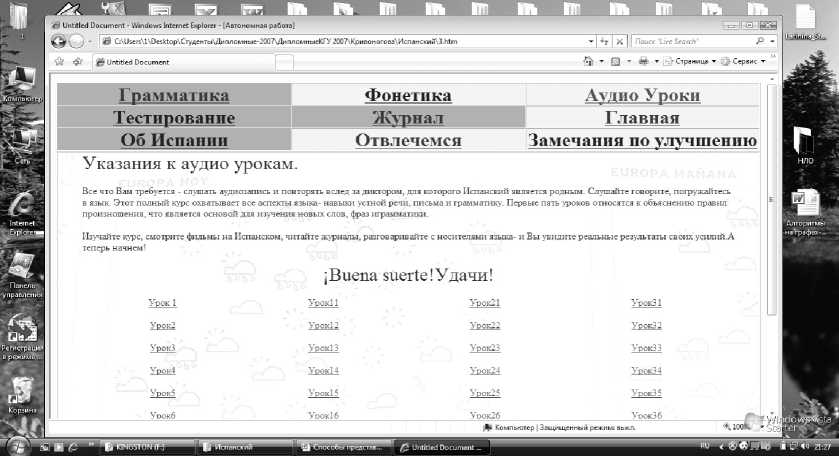839x456 pixels.
Task: Click the browser Back button
Action: click(56, 41)
